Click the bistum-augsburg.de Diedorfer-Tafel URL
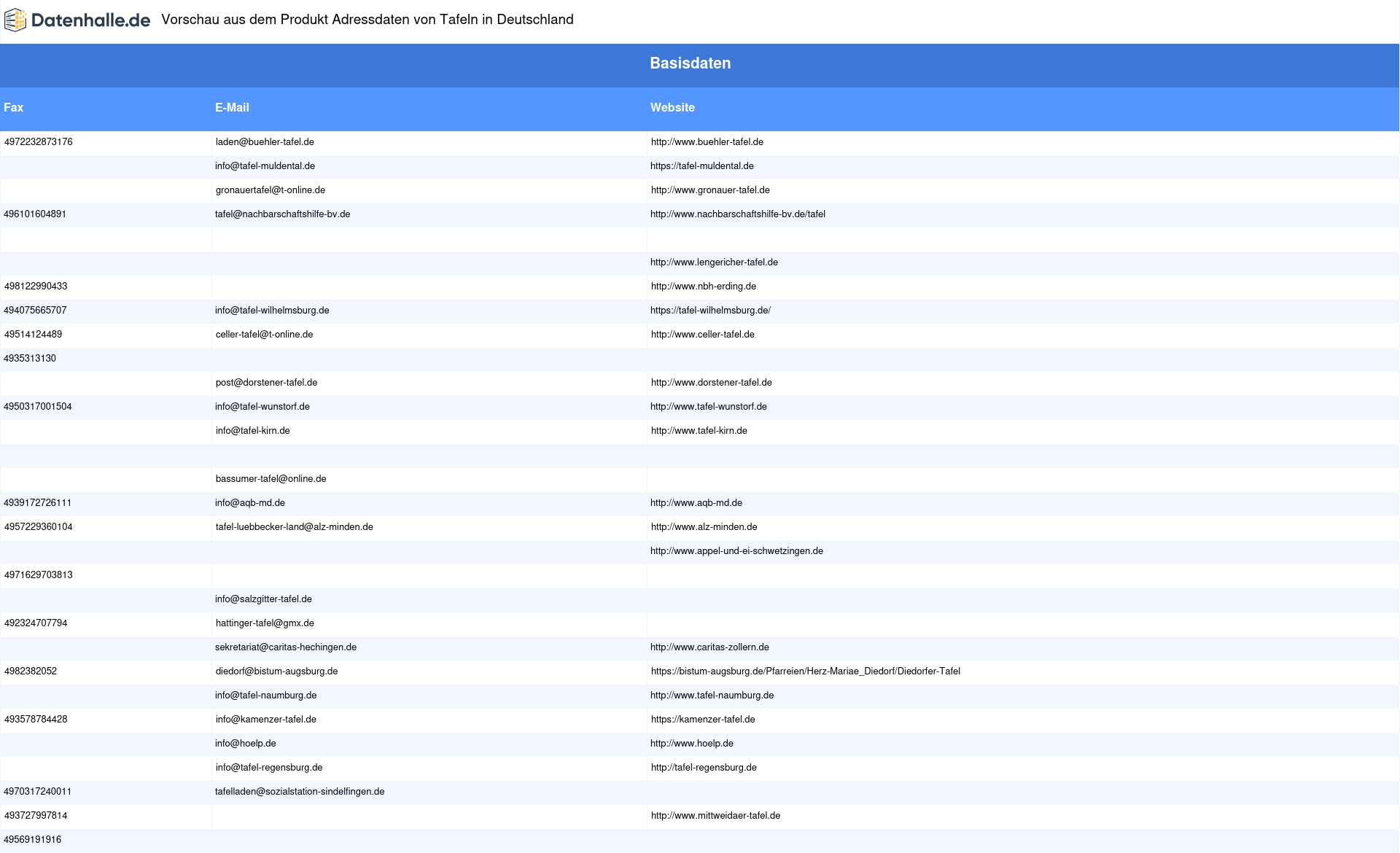 pos(806,671)
